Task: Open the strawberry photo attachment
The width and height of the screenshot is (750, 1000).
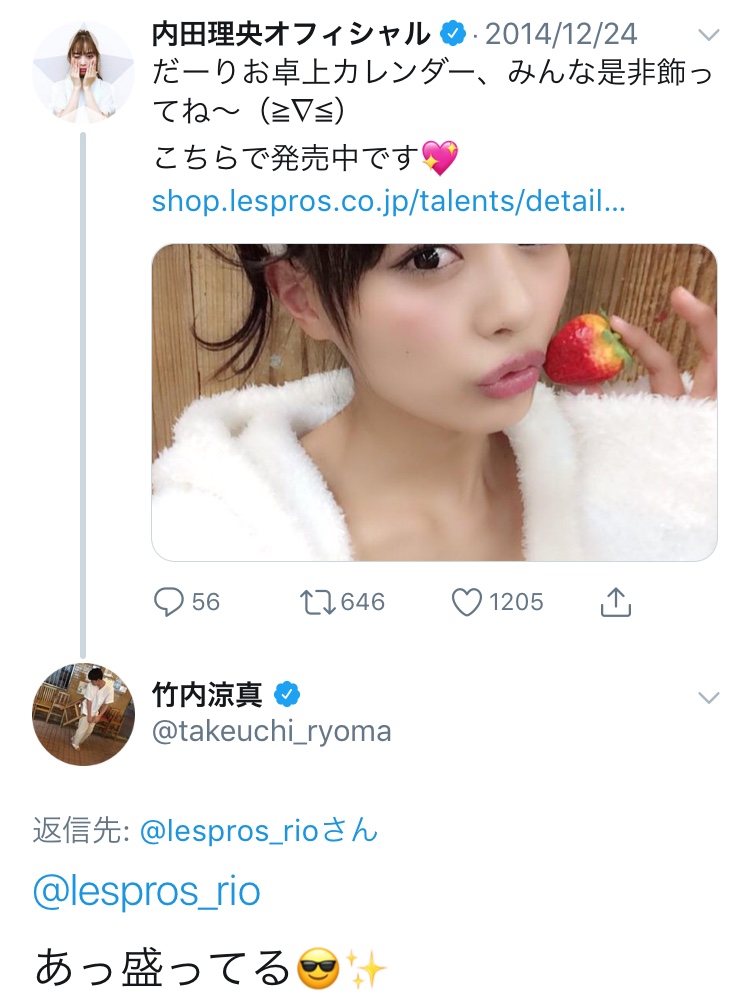Action: point(434,401)
